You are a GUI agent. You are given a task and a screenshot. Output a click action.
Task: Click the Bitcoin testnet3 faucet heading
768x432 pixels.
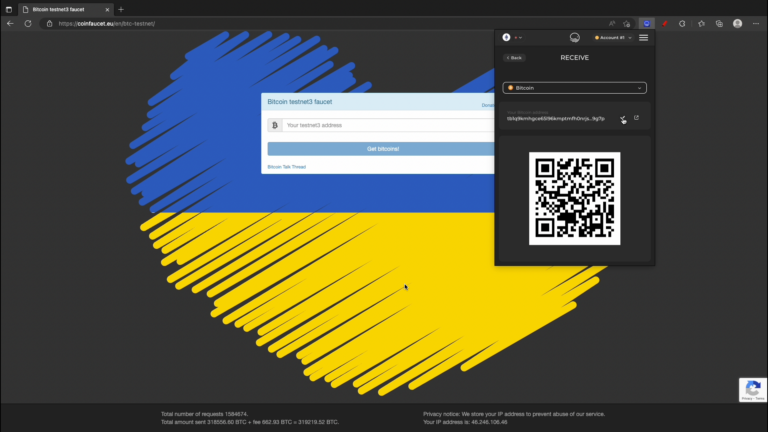pos(300,102)
